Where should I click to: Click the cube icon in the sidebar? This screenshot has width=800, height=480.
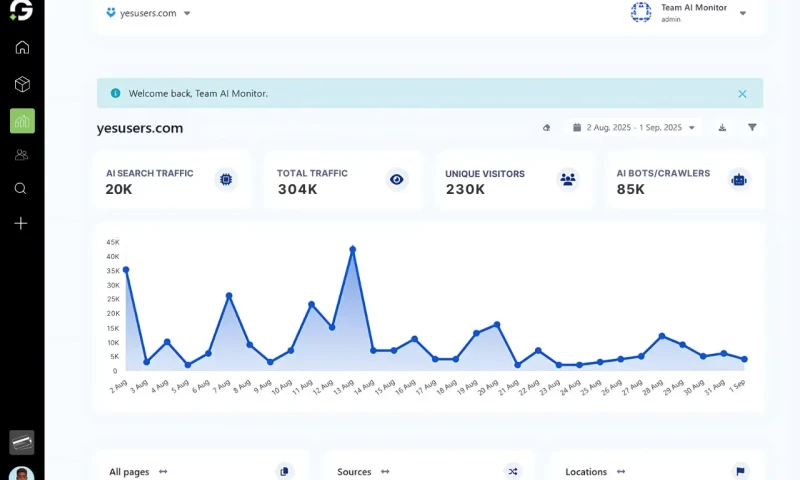pyautogui.click(x=22, y=85)
